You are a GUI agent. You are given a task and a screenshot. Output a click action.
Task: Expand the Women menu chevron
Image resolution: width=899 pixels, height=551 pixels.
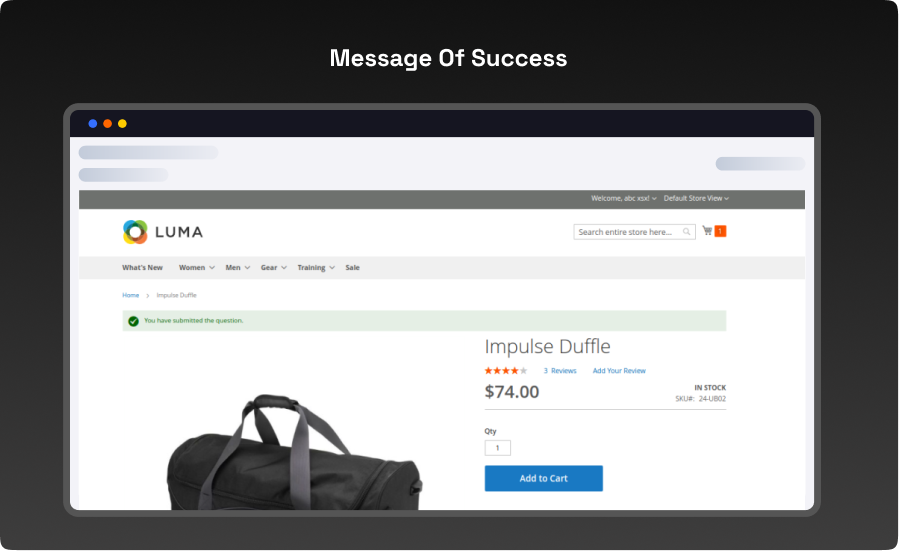212,268
